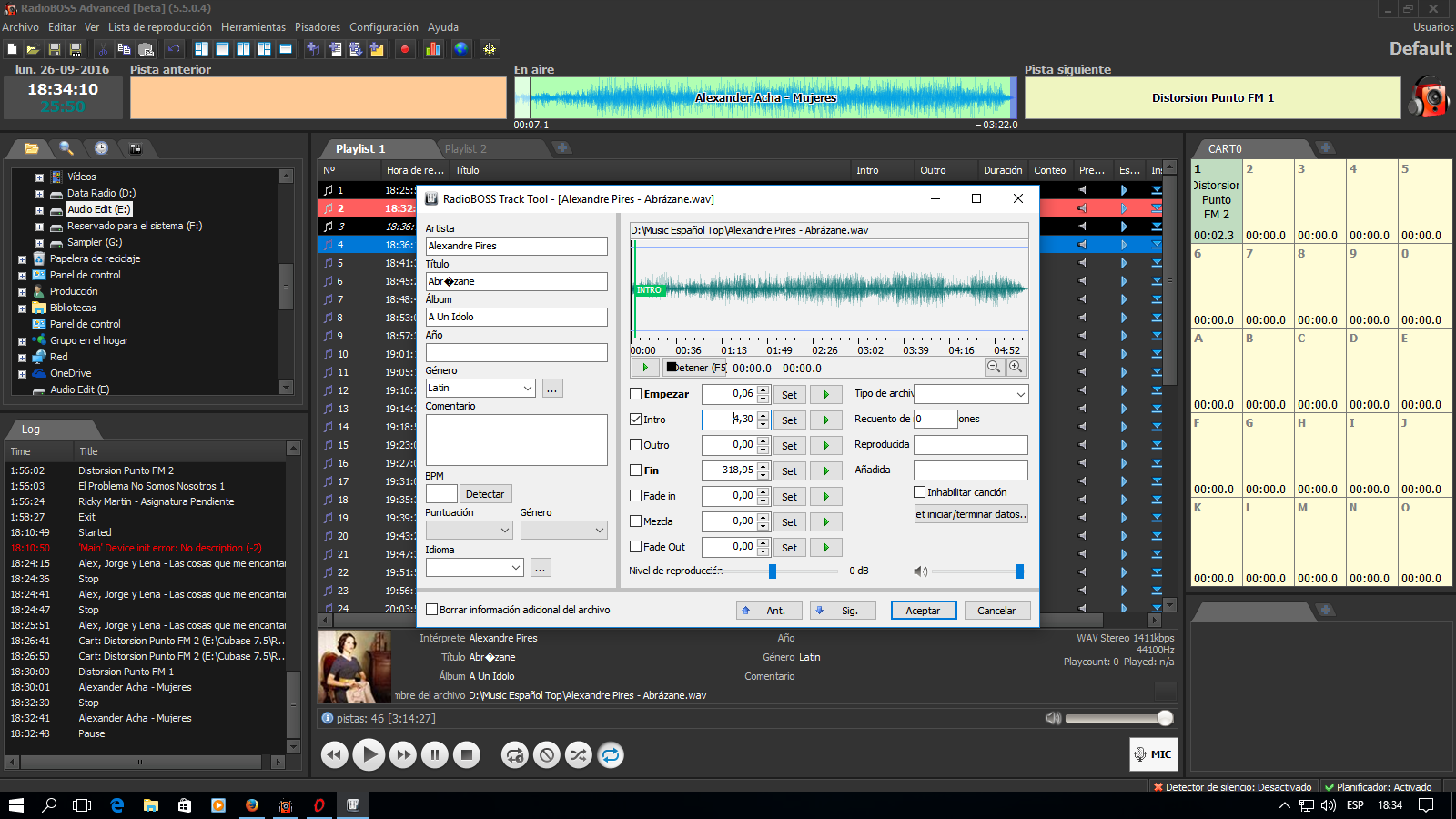Check Inhabilitar canción checkbox
Viewport: 1456px width, 819px height.
[920, 492]
